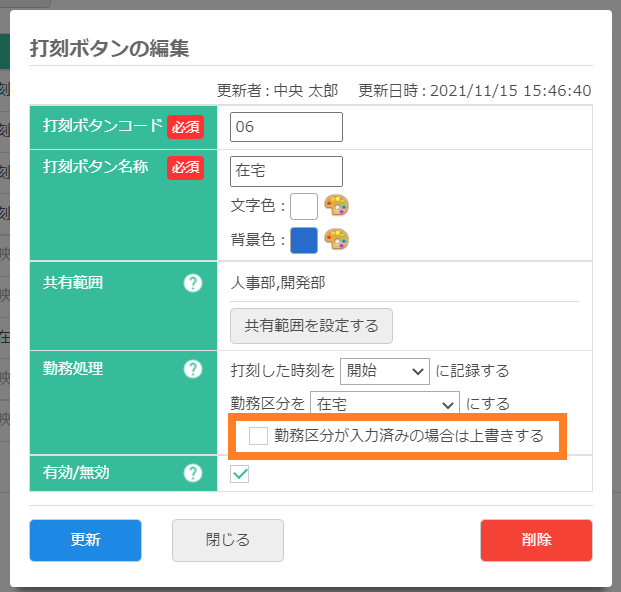The height and width of the screenshot is (592, 621).
Task: Click the help icon beside 共有範囲
Action: coord(194,283)
